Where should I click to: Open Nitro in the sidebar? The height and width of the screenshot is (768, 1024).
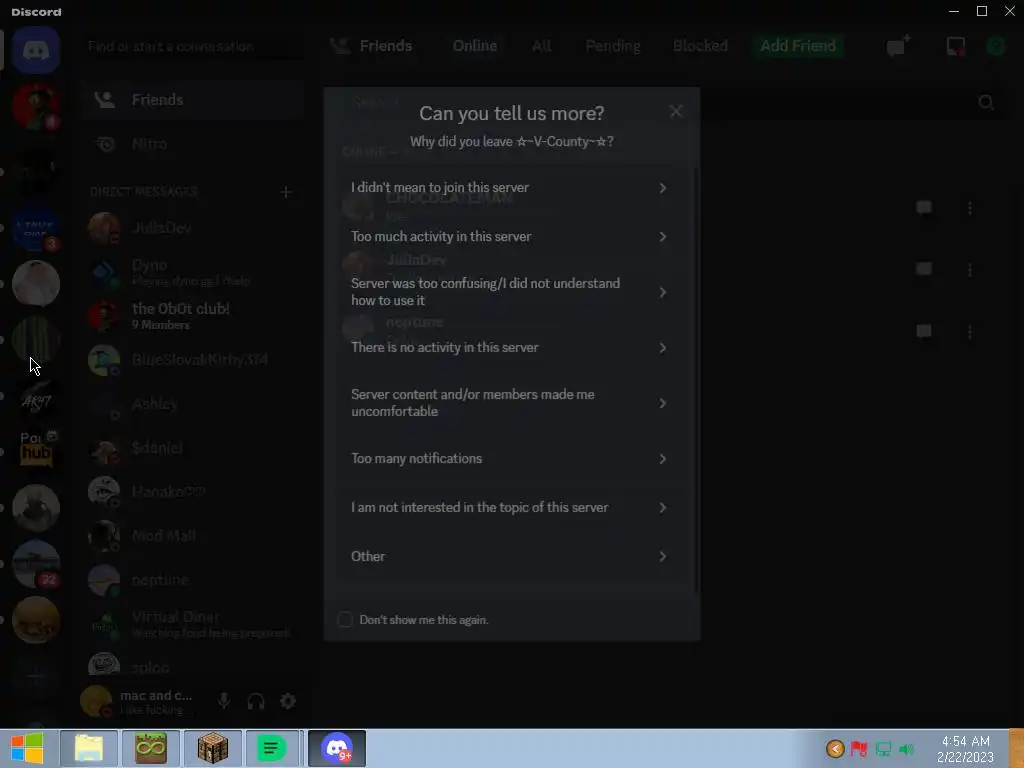coord(193,144)
